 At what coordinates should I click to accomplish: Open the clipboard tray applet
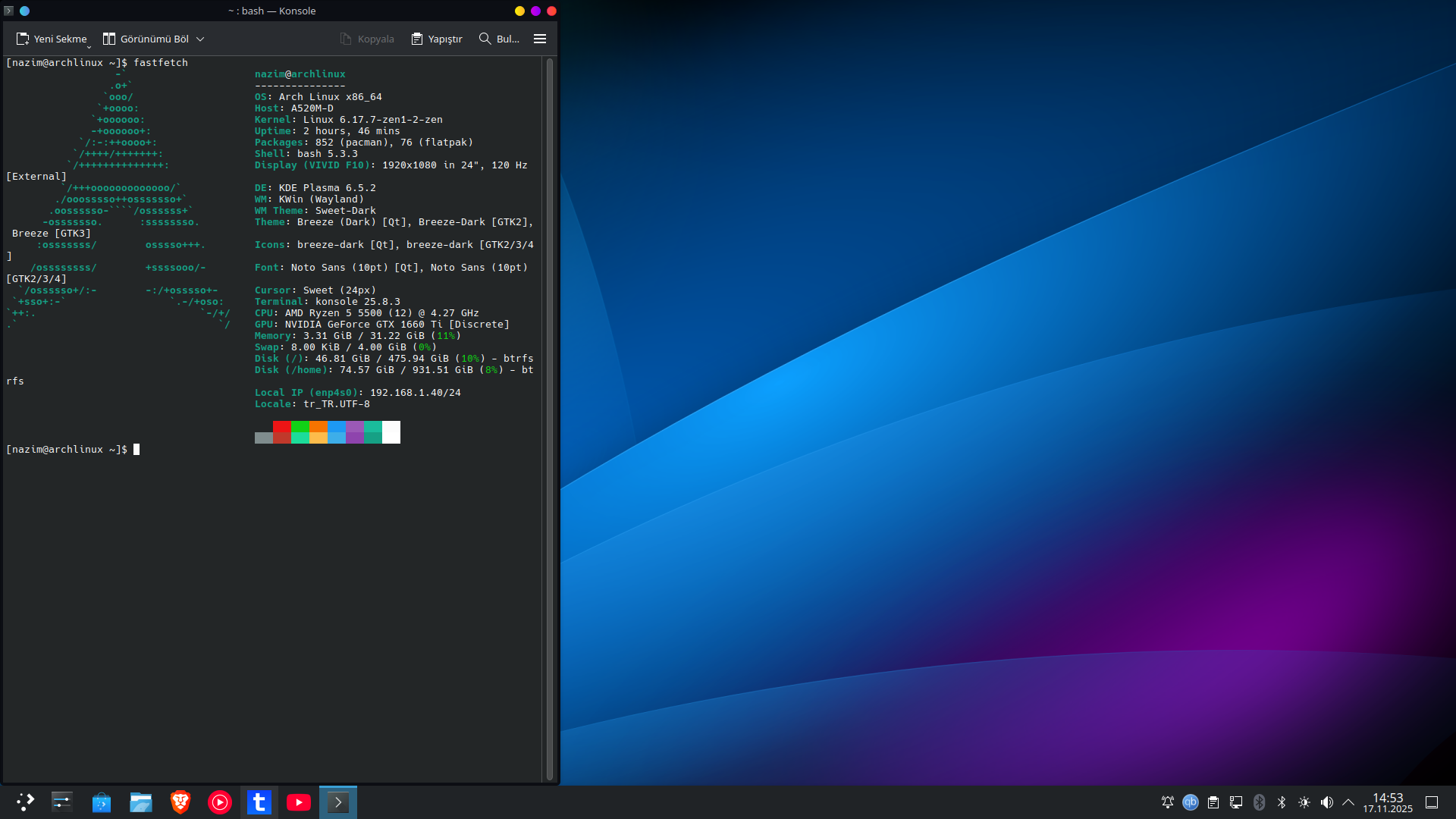[1213, 802]
